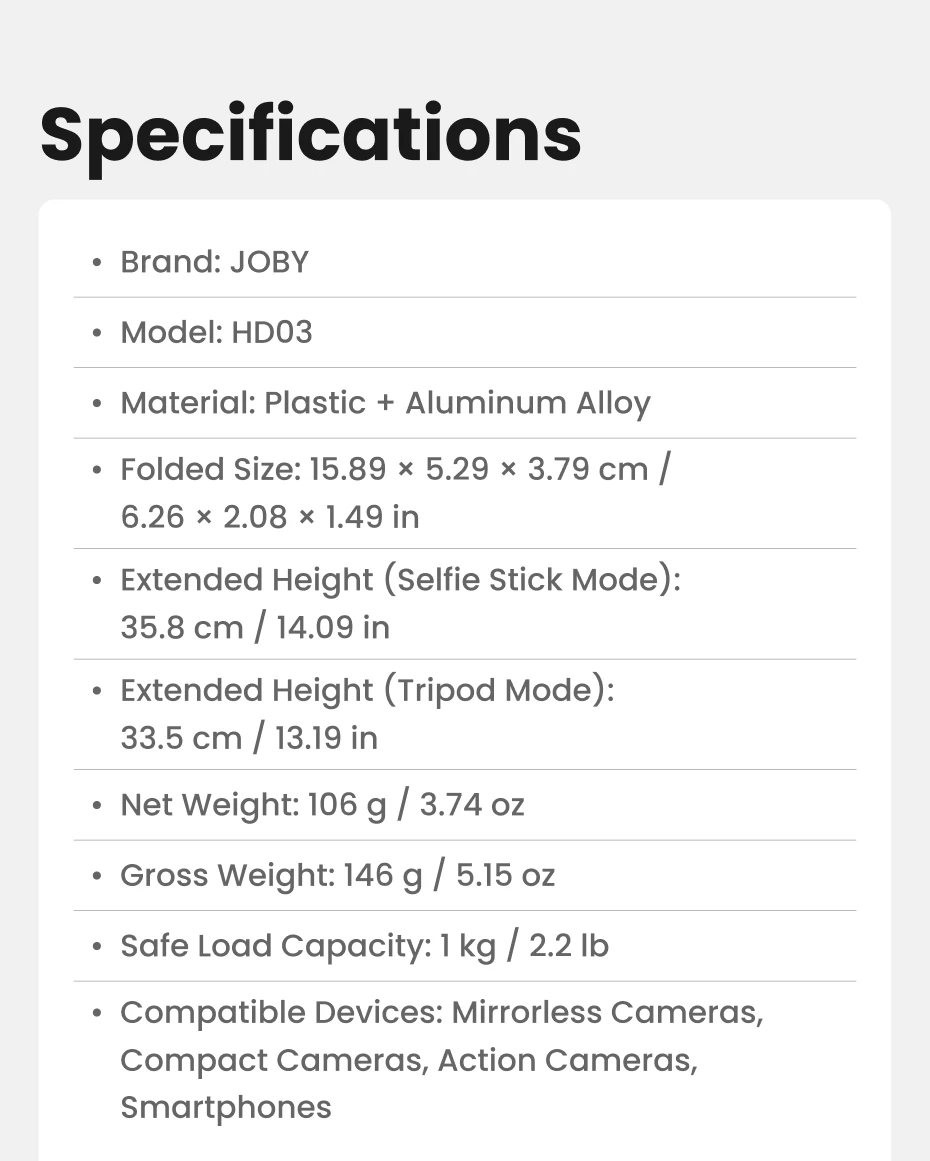The image size is (930, 1161).
Task: Click the Safe Load Capacity row
Action: (465, 946)
